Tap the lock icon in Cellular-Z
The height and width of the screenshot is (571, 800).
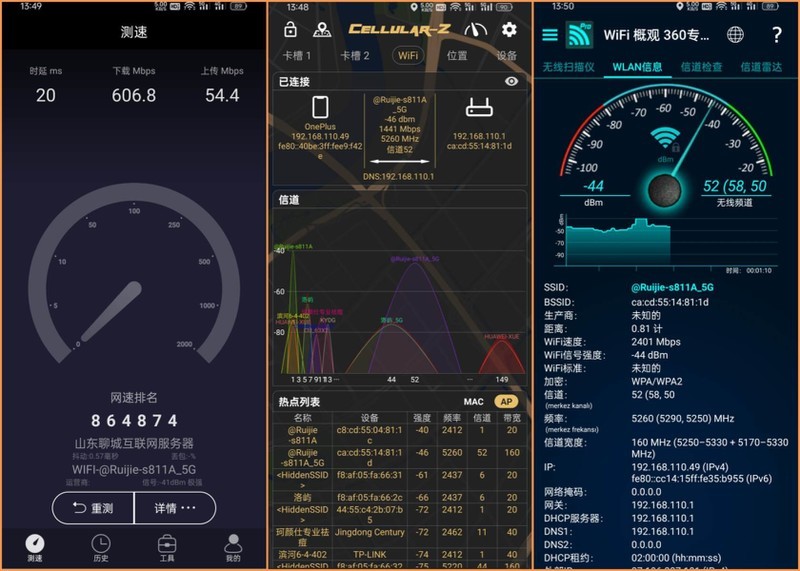tap(290, 30)
